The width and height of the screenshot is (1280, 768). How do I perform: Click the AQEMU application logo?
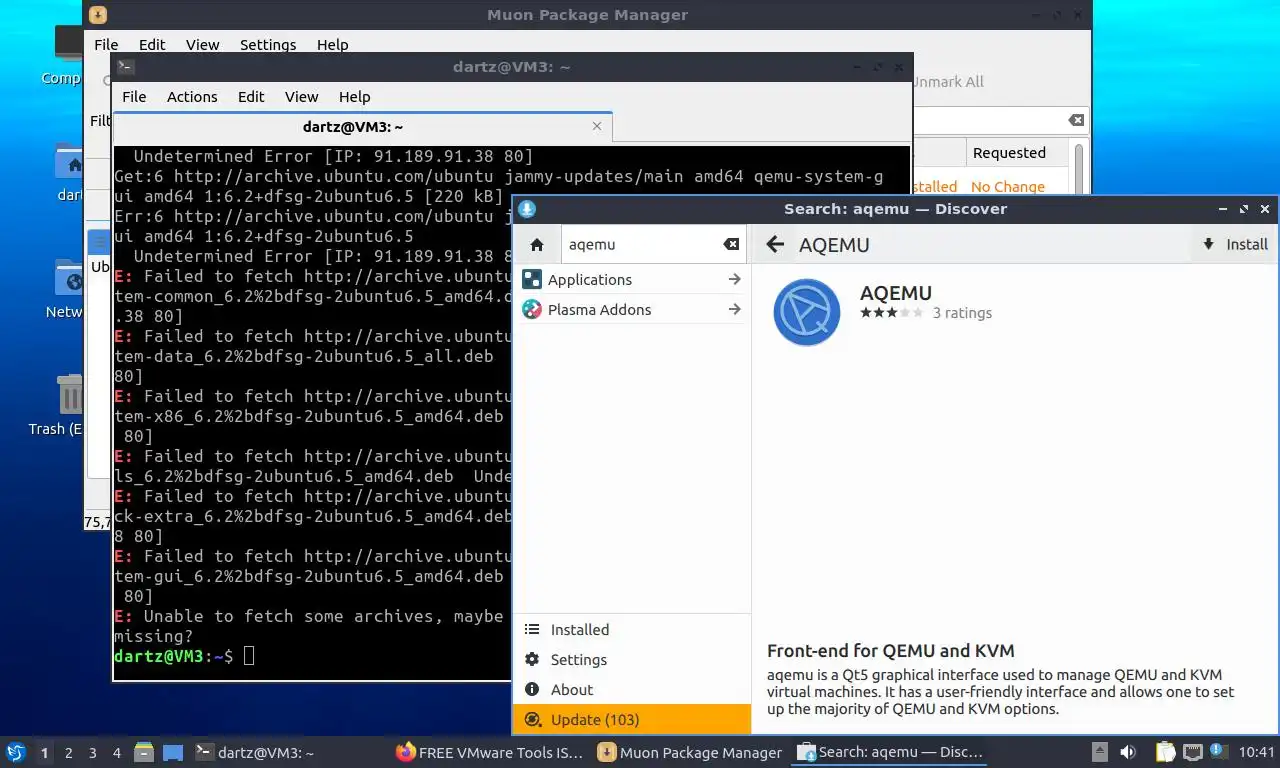click(806, 313)
